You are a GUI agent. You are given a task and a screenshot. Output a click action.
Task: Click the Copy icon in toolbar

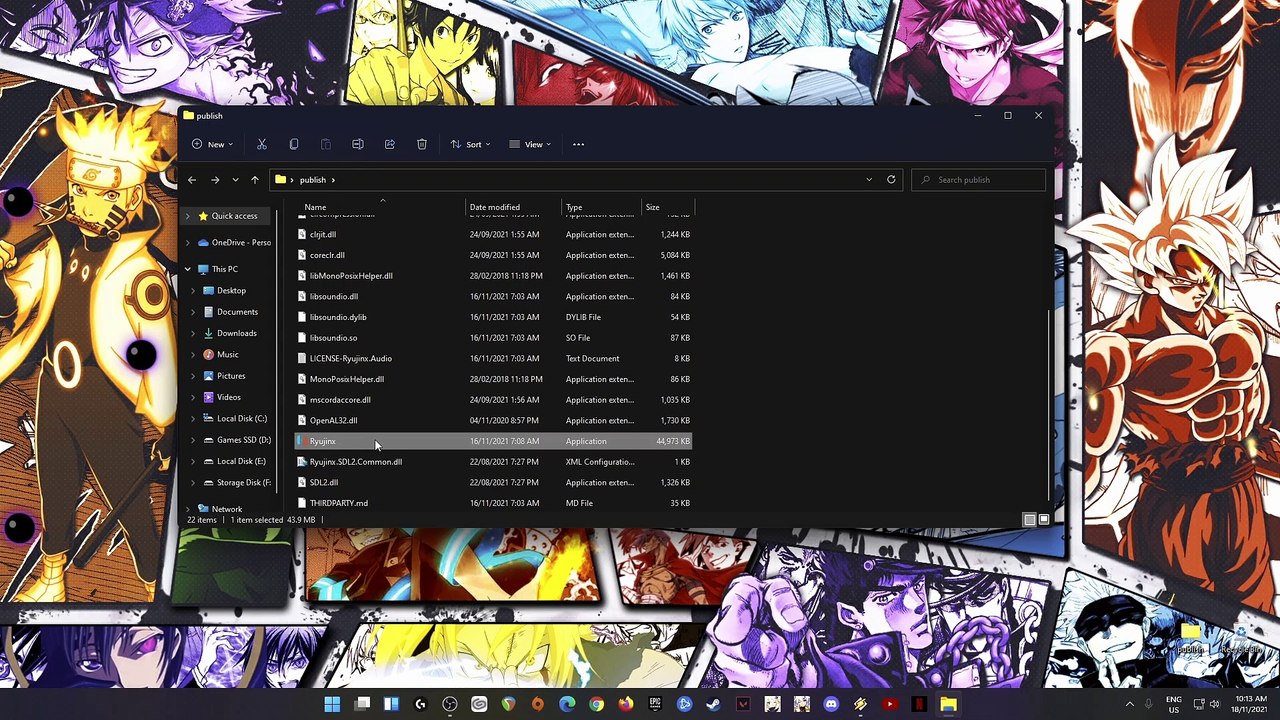[x=294, y=144]
